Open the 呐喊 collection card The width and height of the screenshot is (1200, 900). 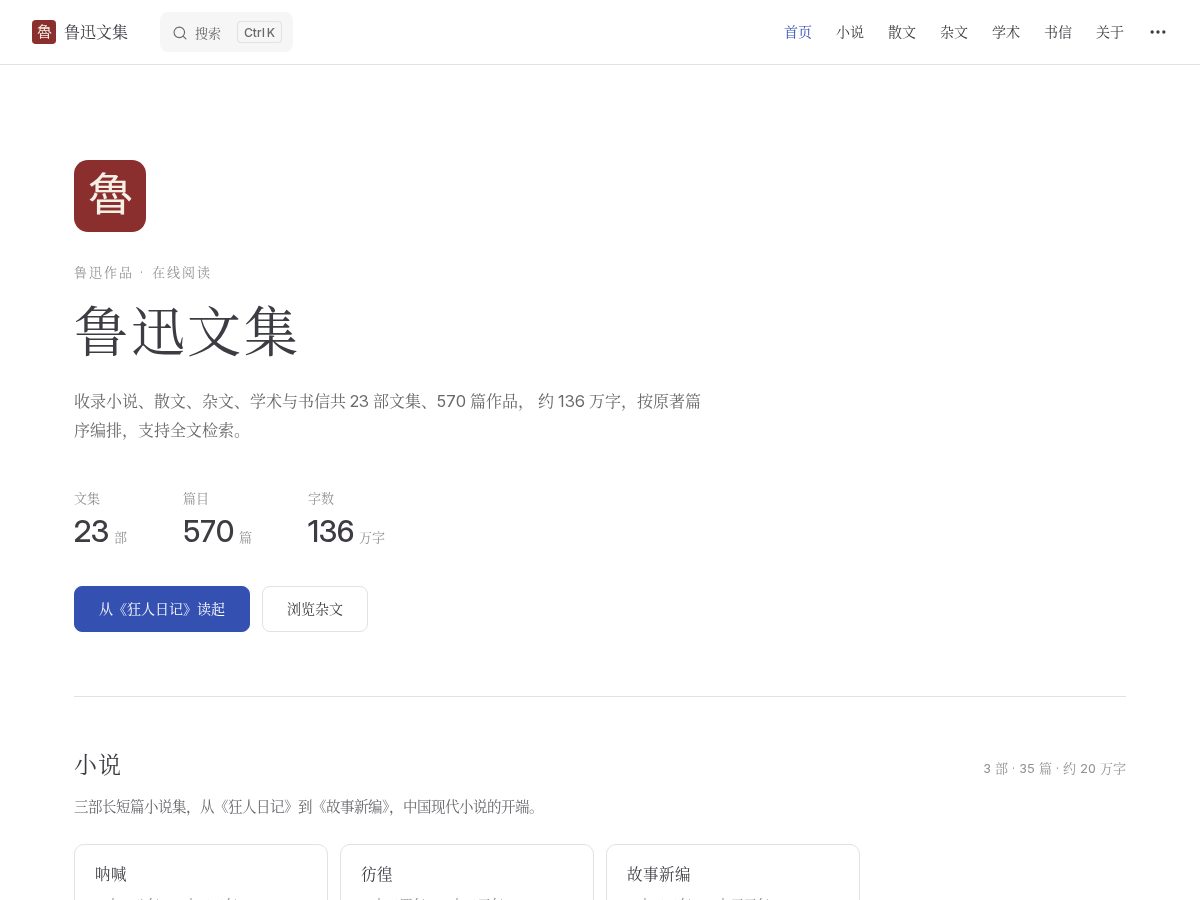[x=201, y=872]
